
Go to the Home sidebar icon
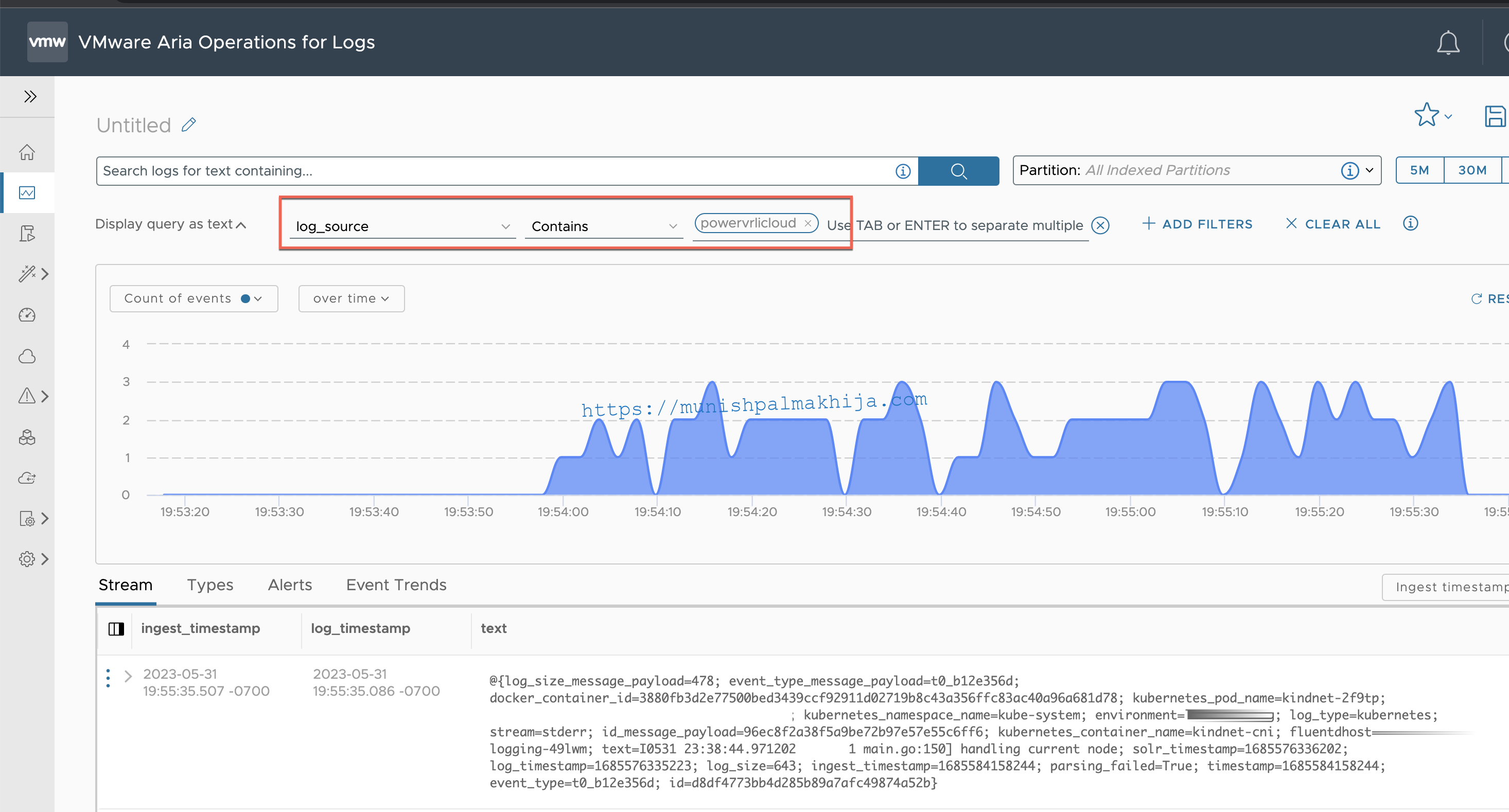point(27,152)
